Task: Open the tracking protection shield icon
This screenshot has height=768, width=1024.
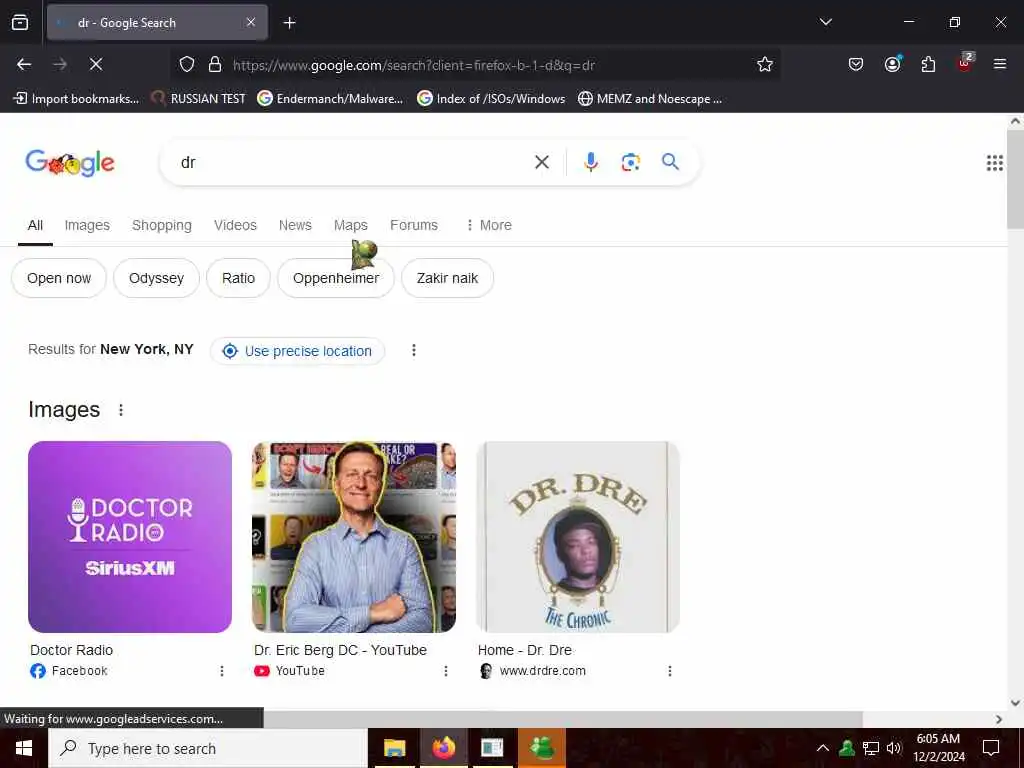Action: click(187, 65)
